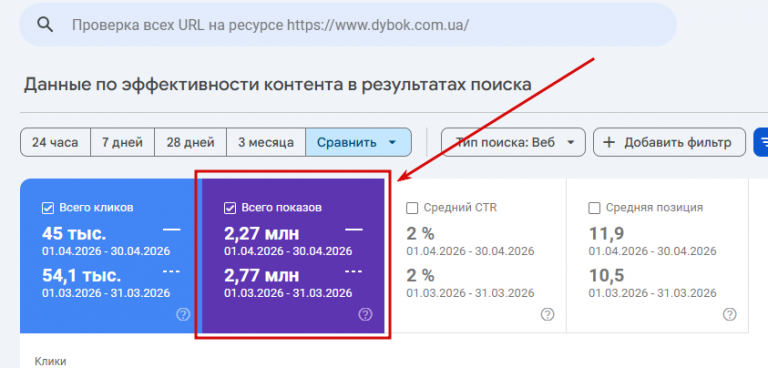
Task: Click the 2,77 млн impressions value
Action: [262, 276]
